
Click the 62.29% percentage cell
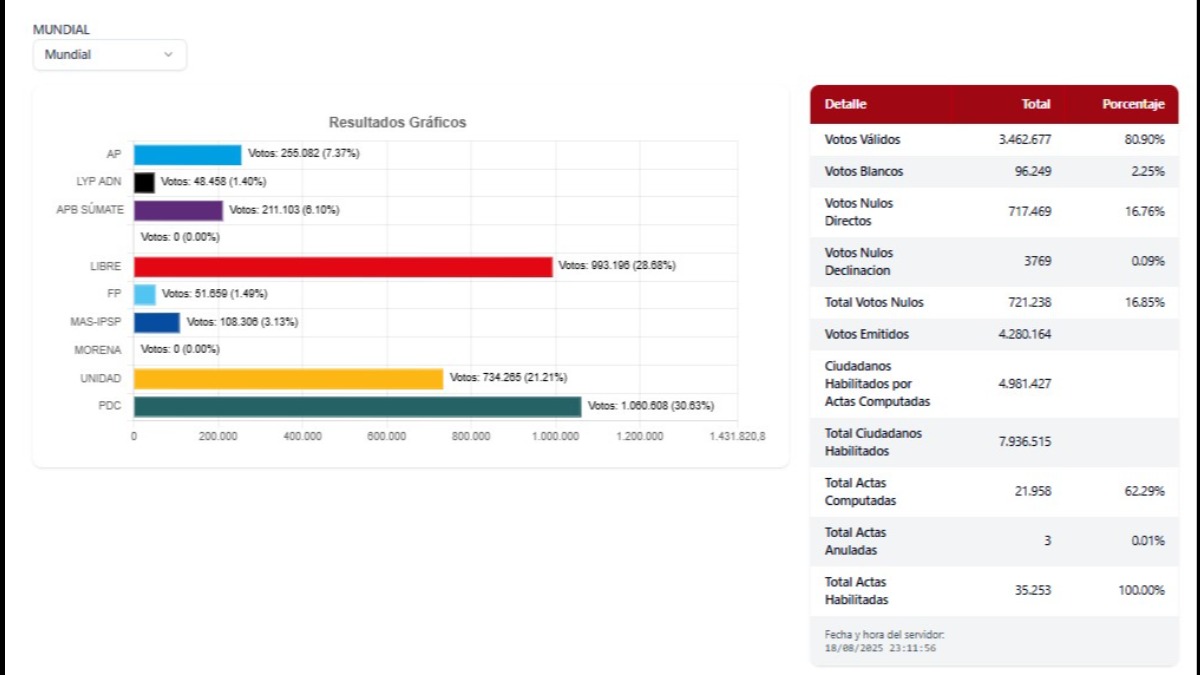pyautogui.click(x=1145, y=491)
